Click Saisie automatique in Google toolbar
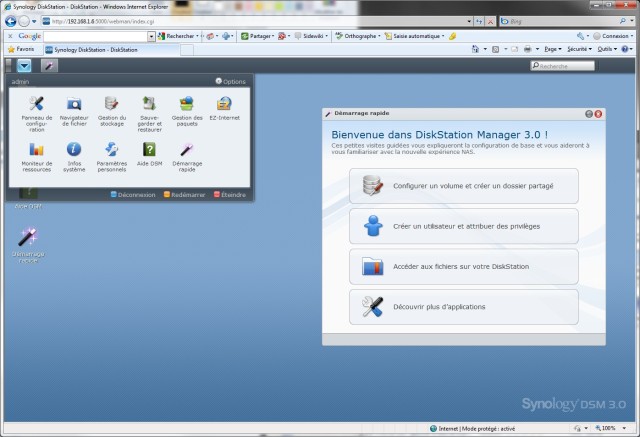 pos(414,36)
